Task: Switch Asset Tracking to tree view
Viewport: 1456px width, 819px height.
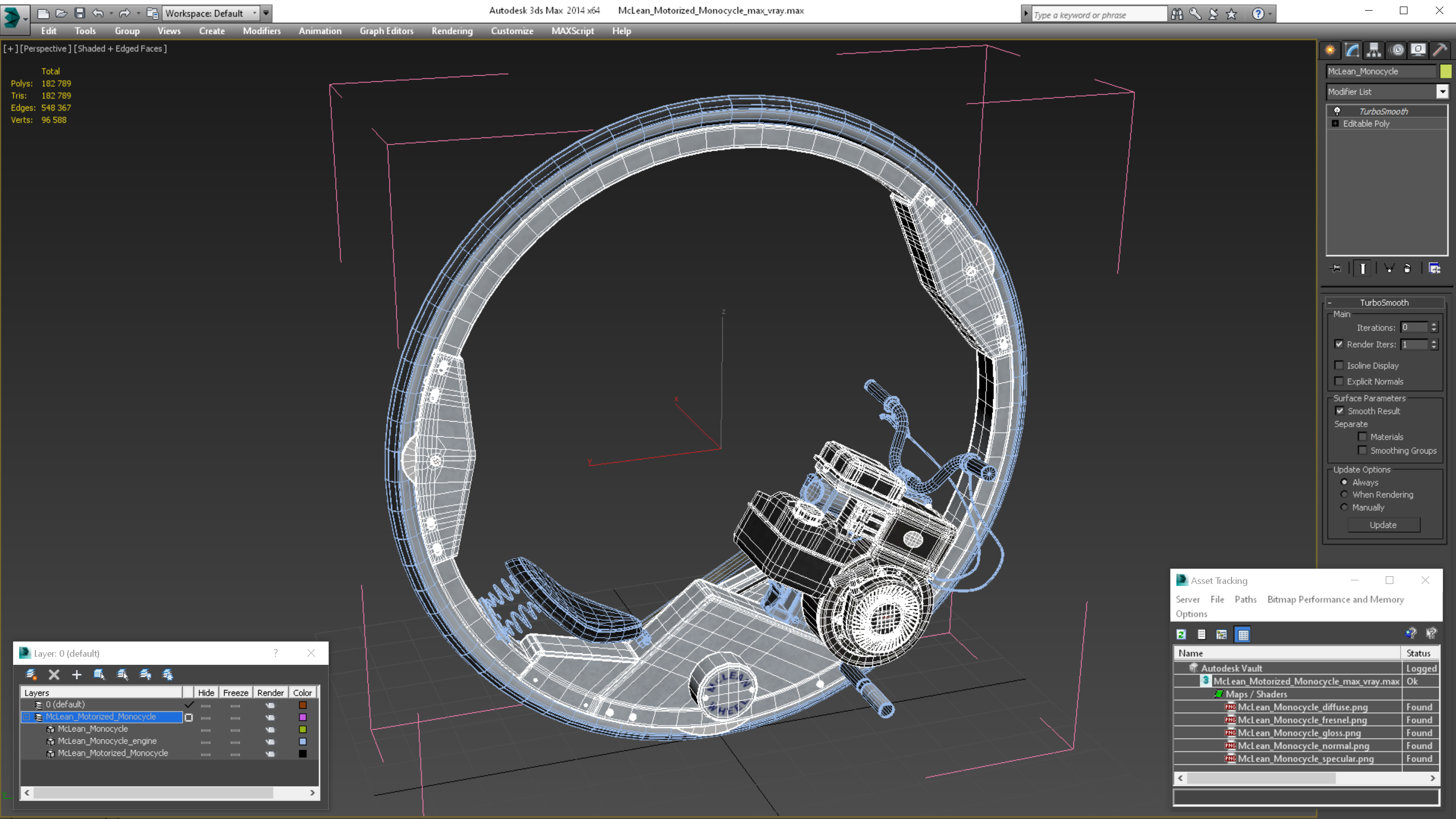Action: click(1221, 635)
